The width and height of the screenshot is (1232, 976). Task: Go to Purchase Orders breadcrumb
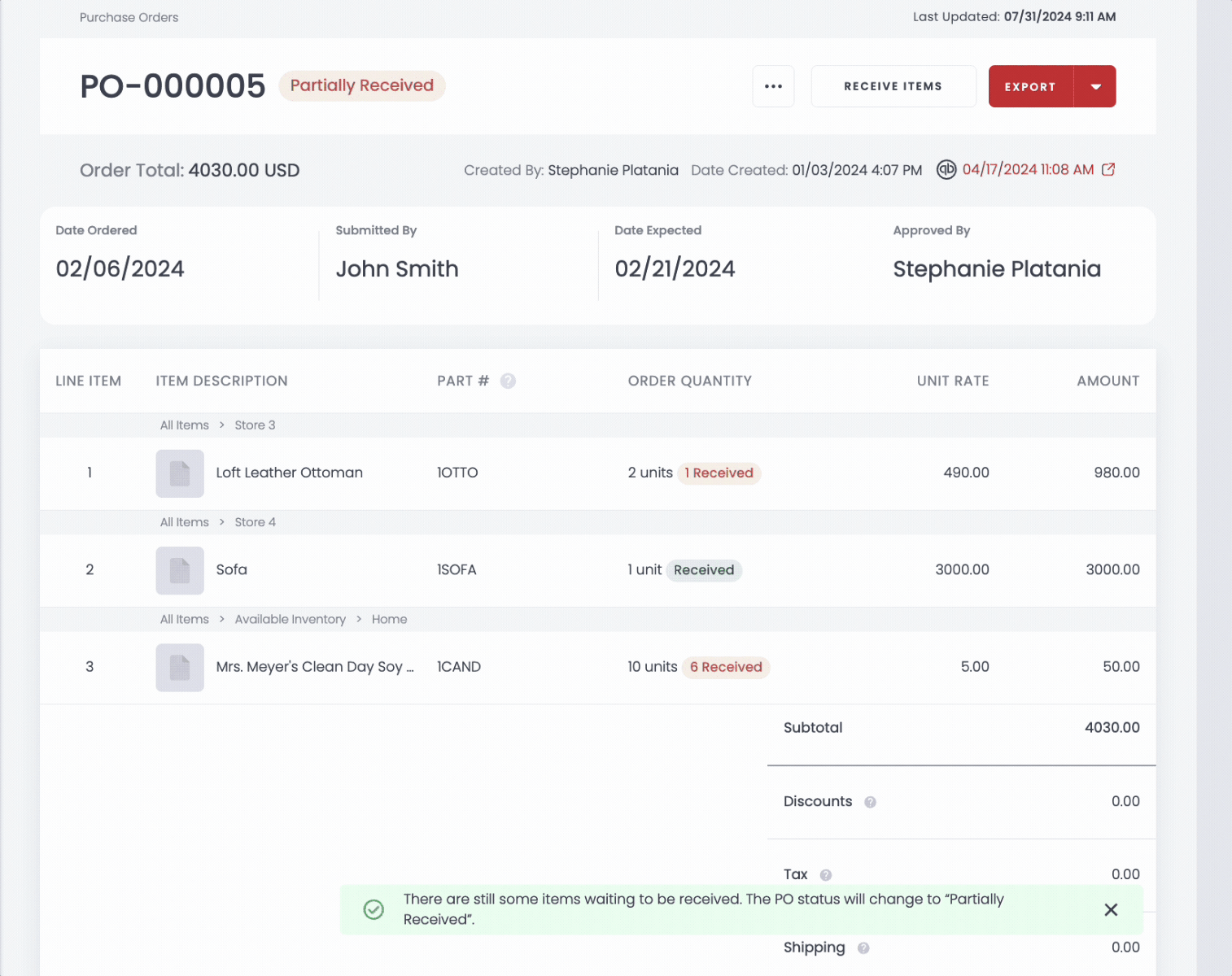129,17
